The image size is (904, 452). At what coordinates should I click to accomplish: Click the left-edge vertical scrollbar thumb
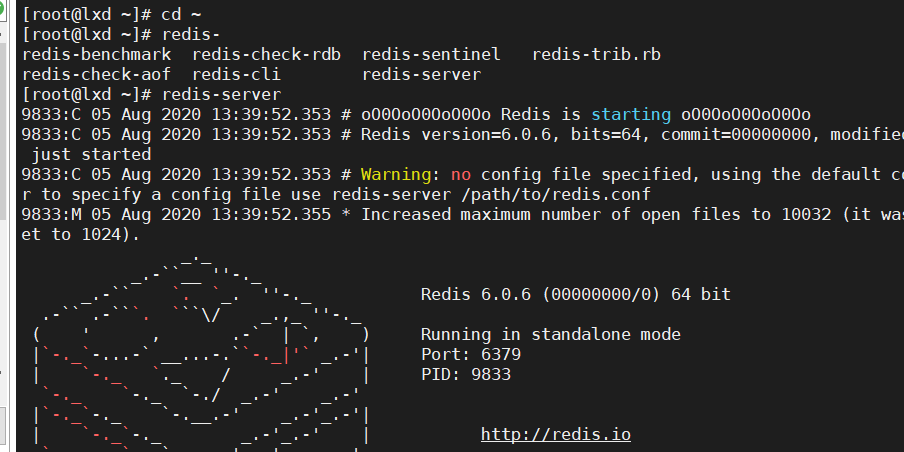3,131
